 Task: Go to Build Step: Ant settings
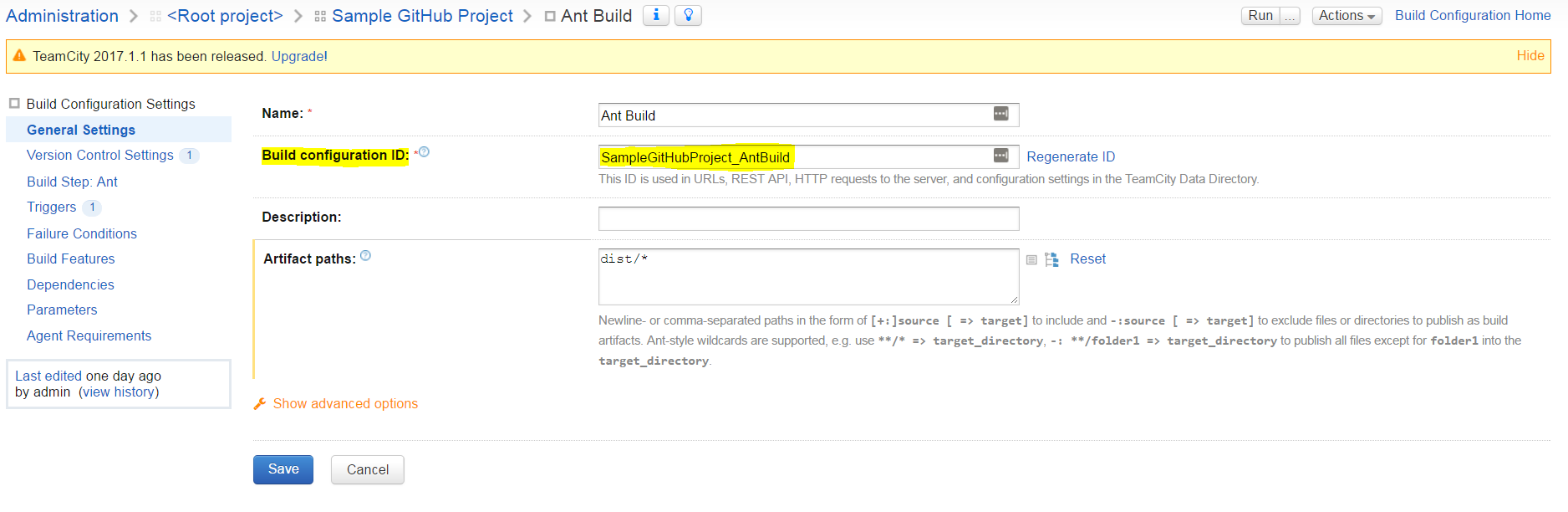point(72,182)
